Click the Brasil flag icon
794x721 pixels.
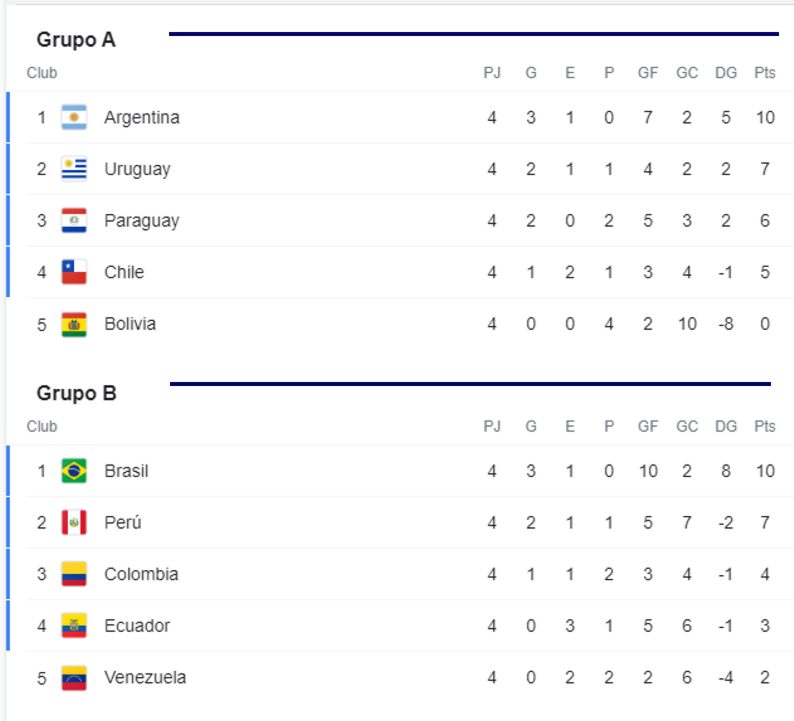74,471
